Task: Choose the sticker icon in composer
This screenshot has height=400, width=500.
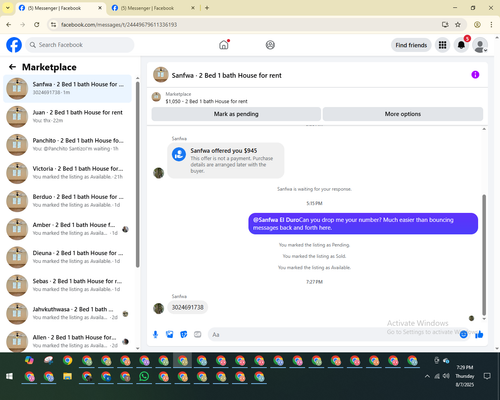Action: click(x=184, y=334)
